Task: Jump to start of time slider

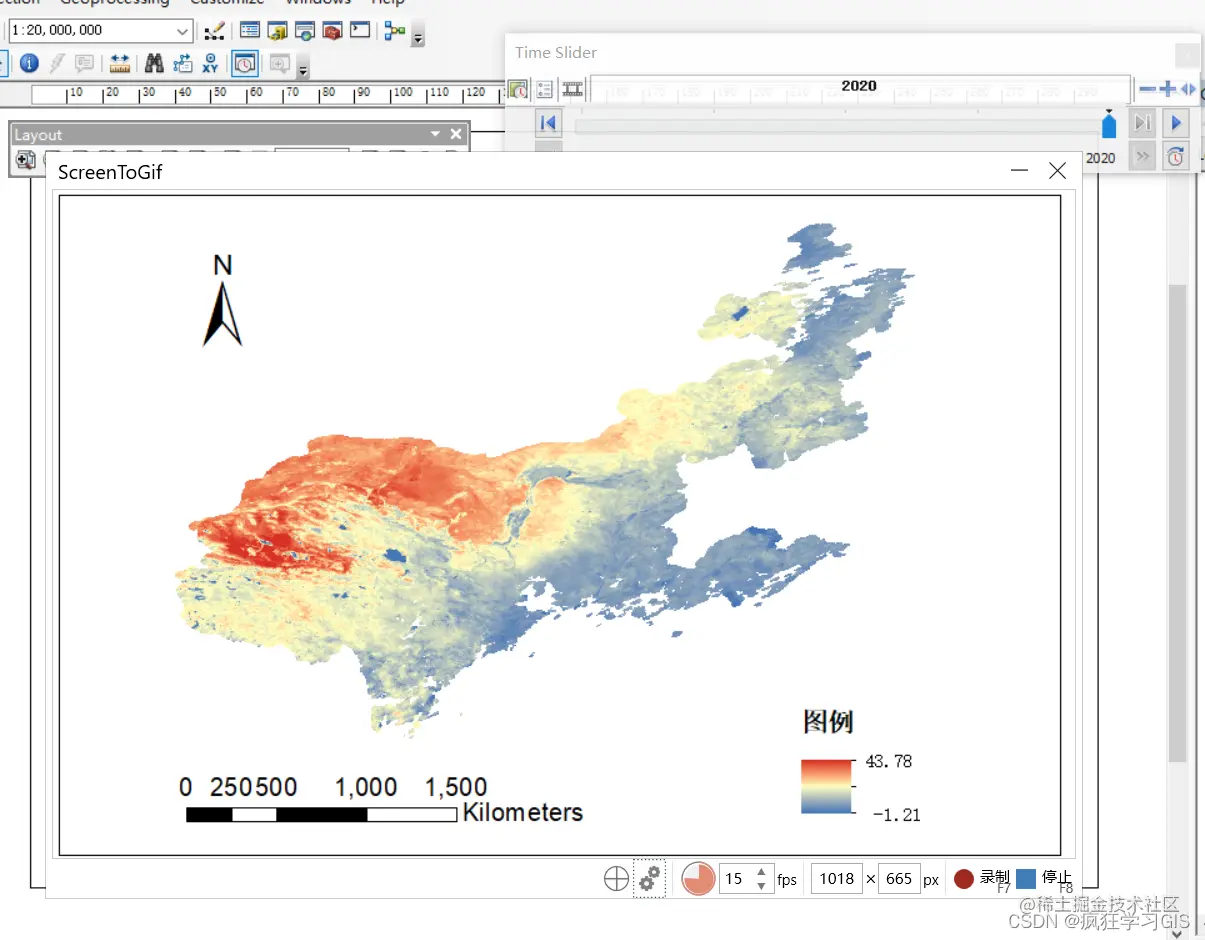Action: (x=548, y=123)
